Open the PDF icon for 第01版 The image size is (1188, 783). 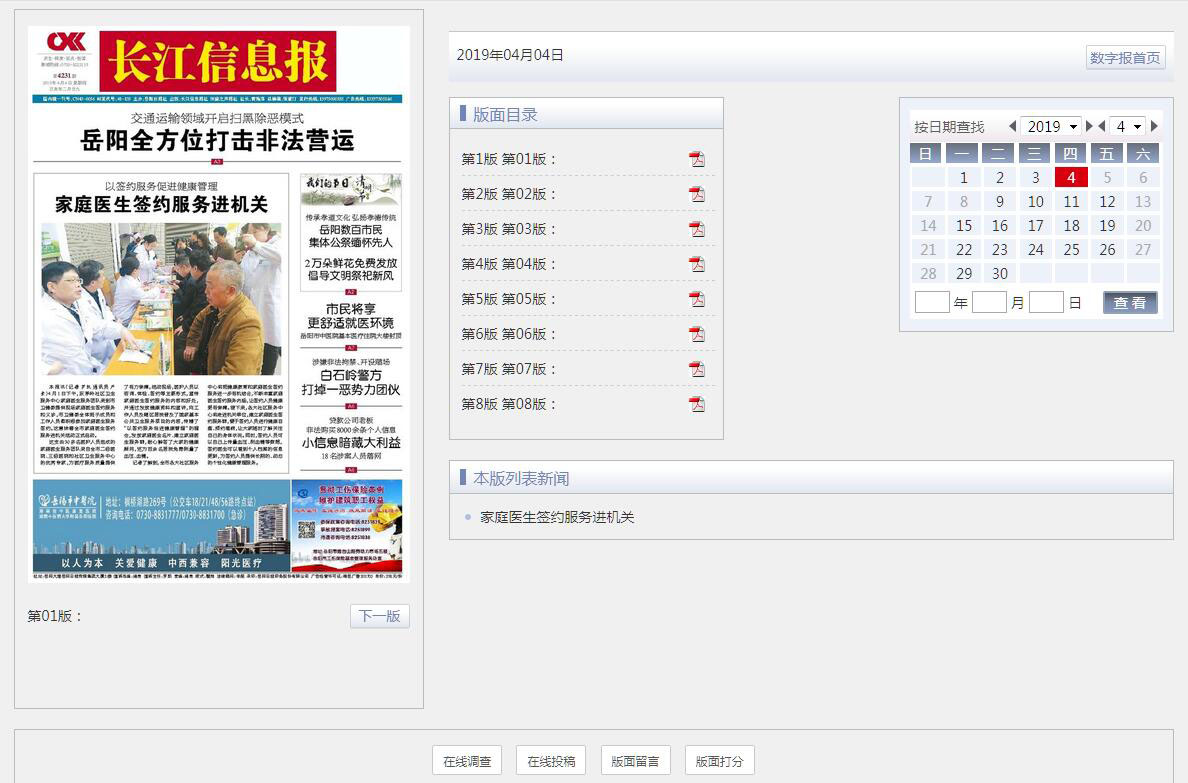(x=697, y=159)
